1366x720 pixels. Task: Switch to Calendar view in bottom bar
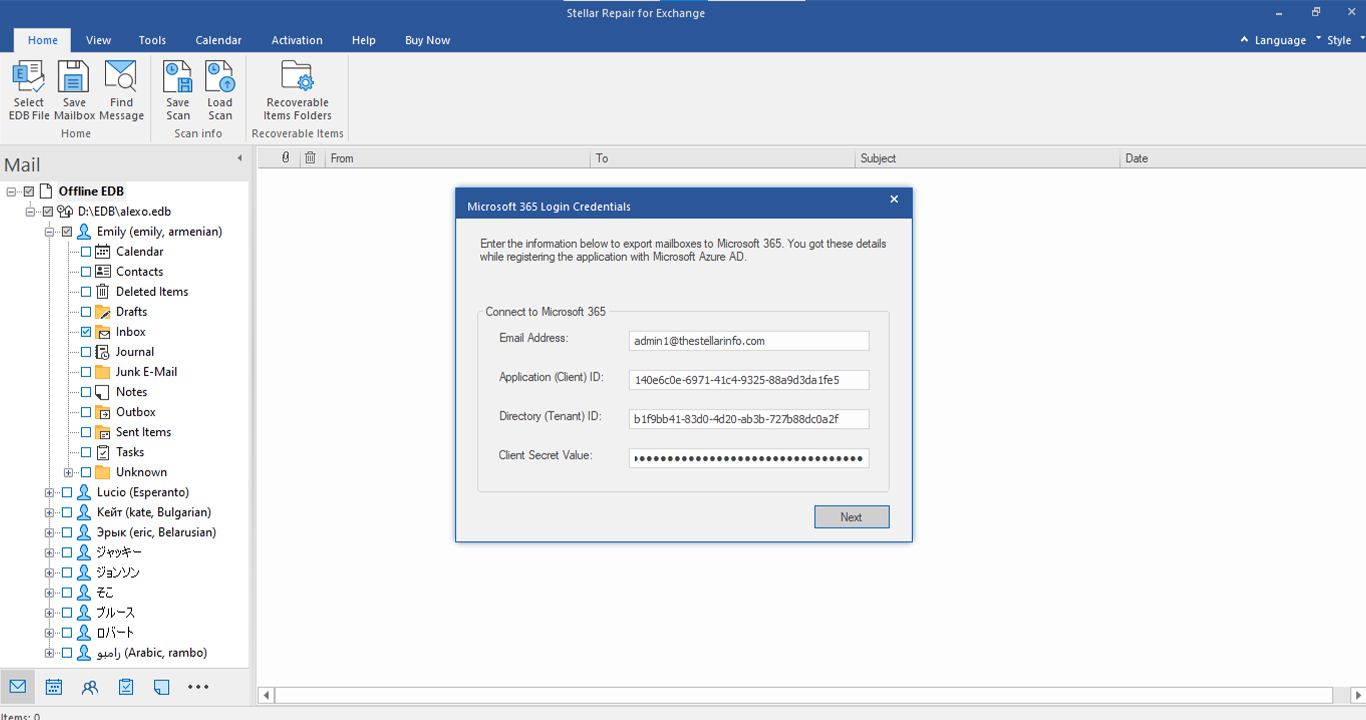tap(54, 687)
